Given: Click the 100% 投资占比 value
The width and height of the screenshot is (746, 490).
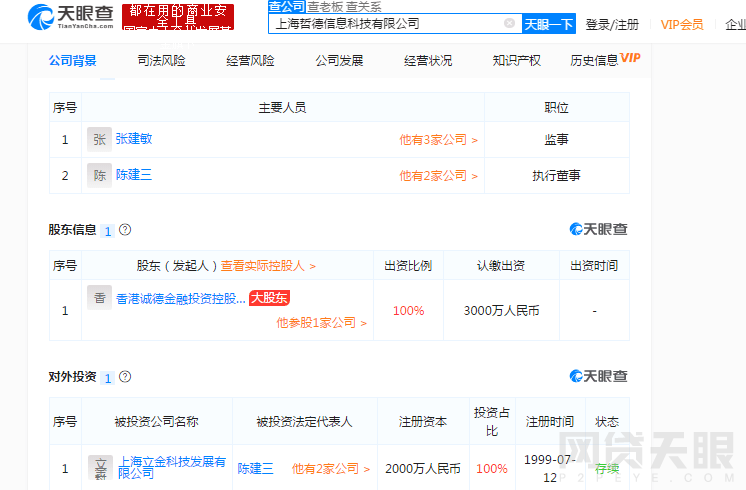Looking at the screenshot, I should (492, 469).
